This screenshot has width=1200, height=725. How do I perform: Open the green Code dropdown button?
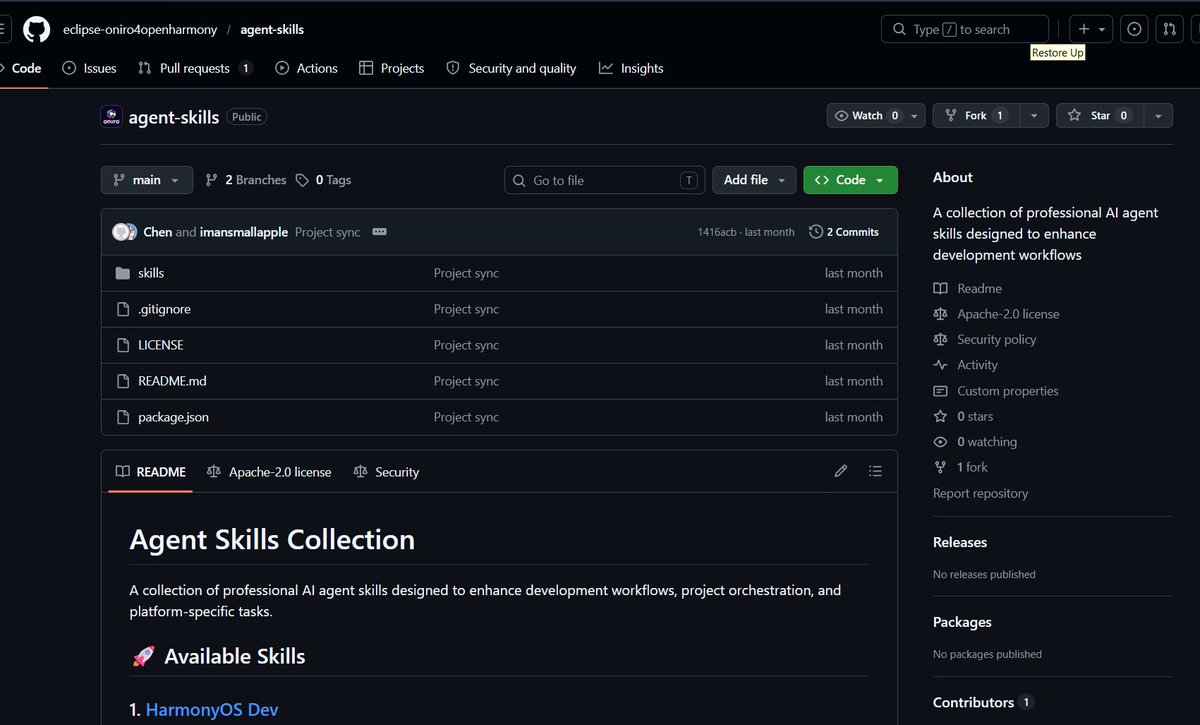[x=850, y=180]
